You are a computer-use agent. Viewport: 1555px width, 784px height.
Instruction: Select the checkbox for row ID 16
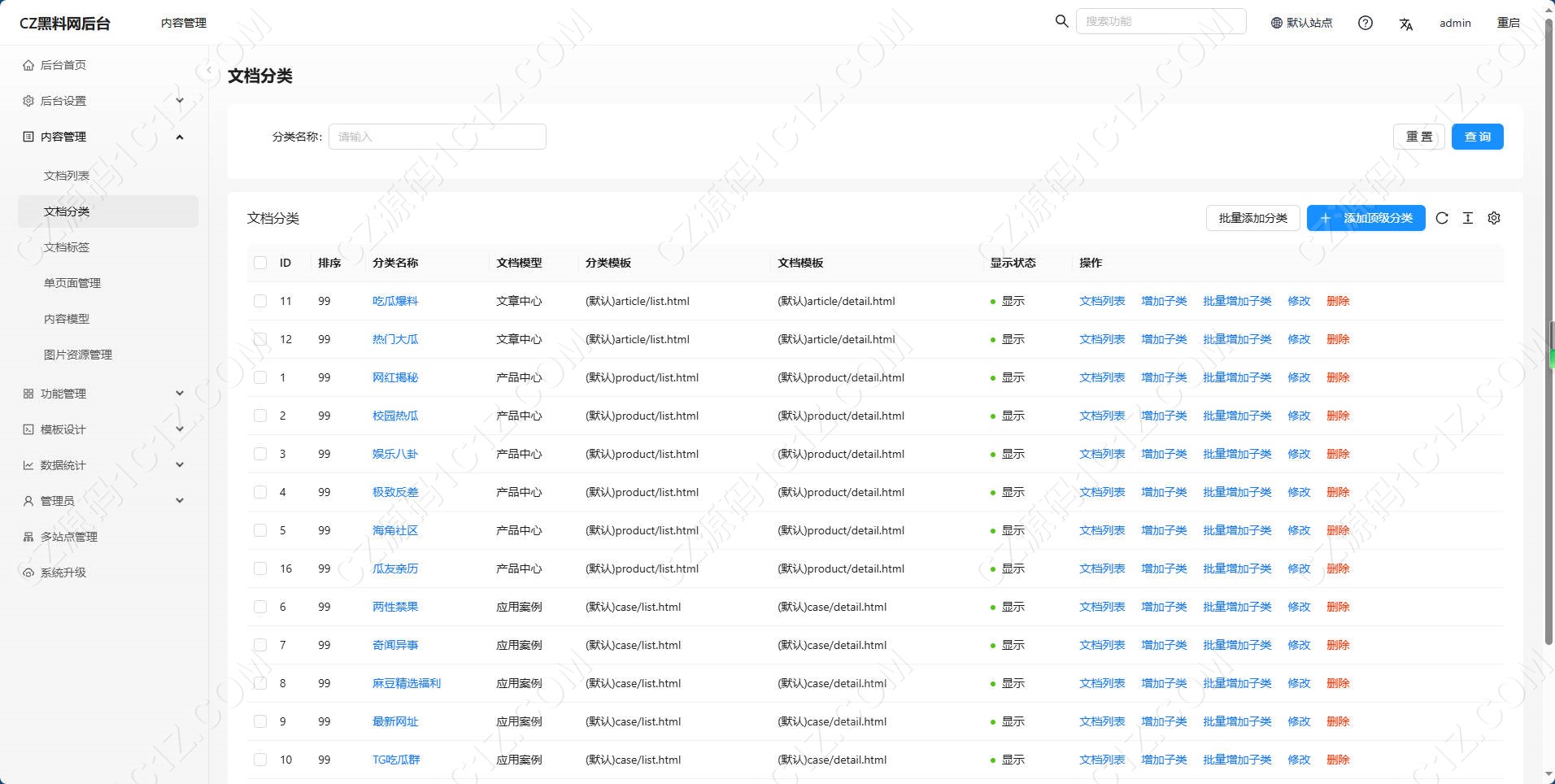click(260, 568)
